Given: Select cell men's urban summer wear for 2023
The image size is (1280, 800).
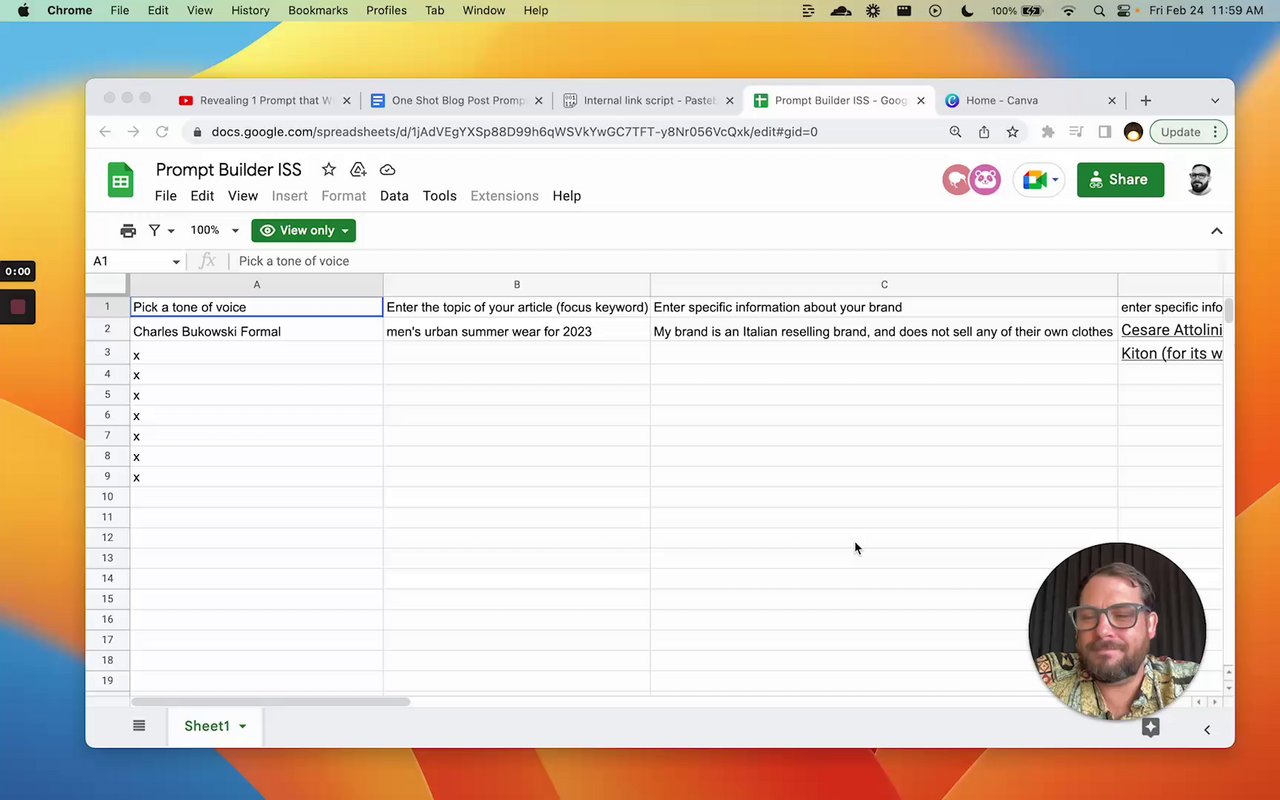Looking at the screenshot, I should [x=516, y=331].
